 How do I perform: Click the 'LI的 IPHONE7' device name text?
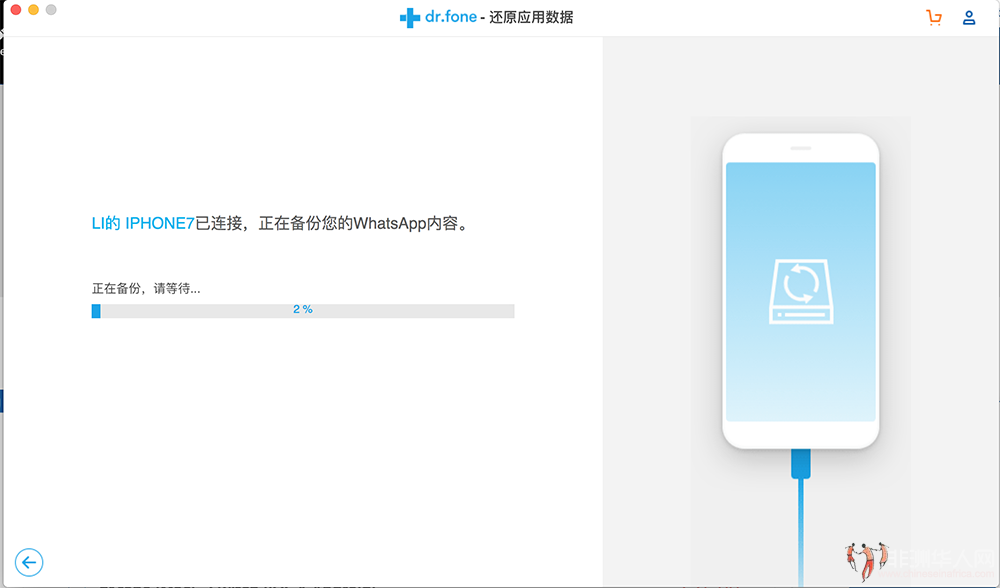pos(143,223)
